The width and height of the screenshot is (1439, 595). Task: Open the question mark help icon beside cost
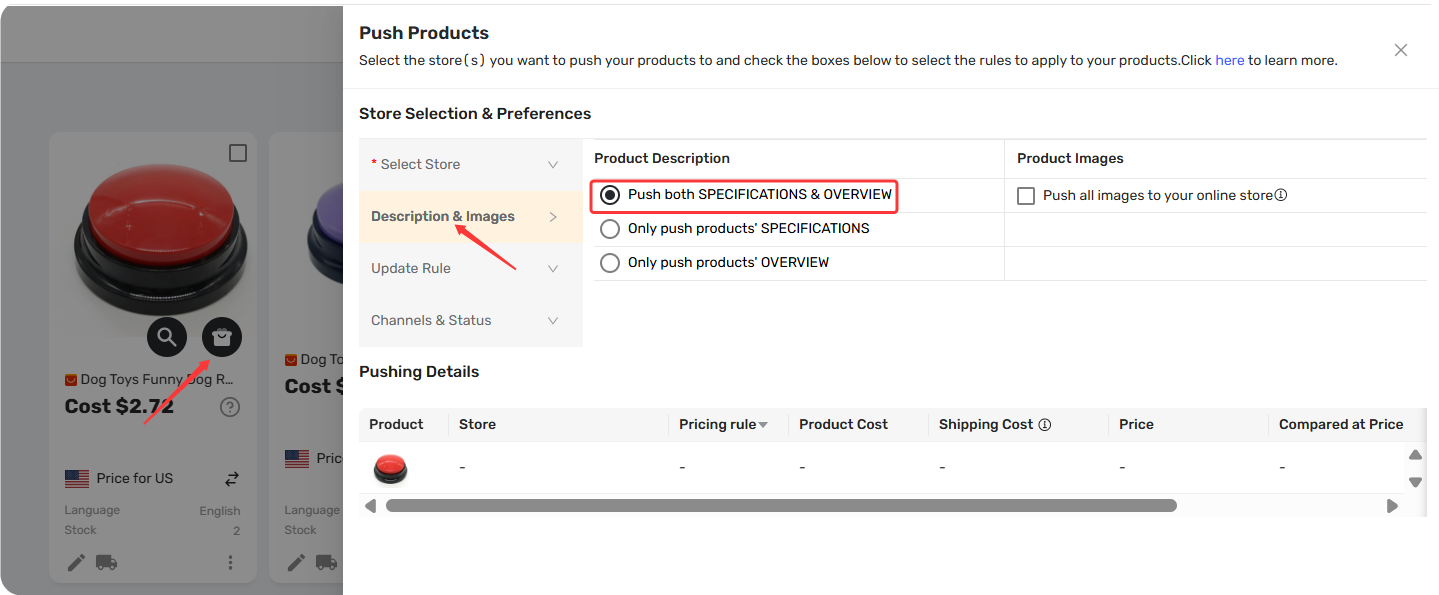230,407
